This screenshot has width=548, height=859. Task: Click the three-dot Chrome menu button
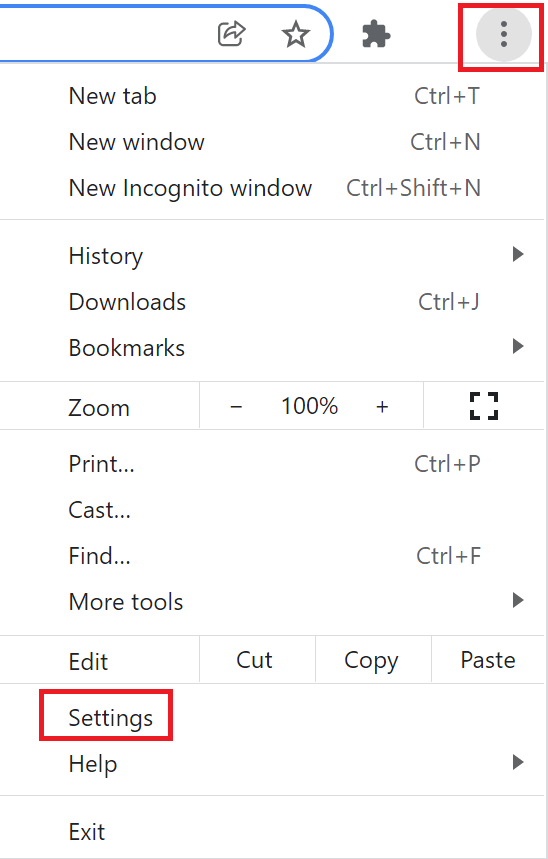[x=504, y=35]
